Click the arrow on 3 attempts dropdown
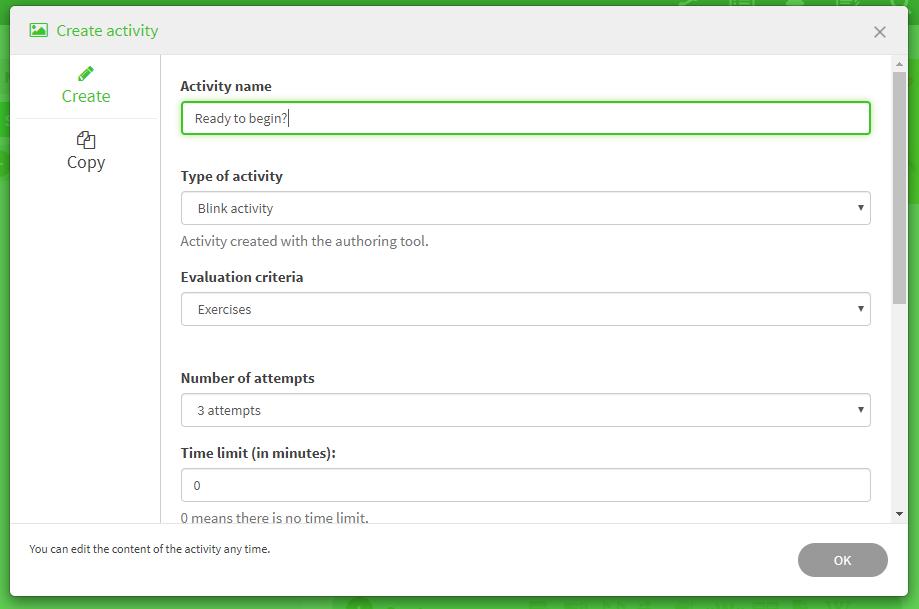This screenshot has width=919, height=609. (x=860, y=410)
